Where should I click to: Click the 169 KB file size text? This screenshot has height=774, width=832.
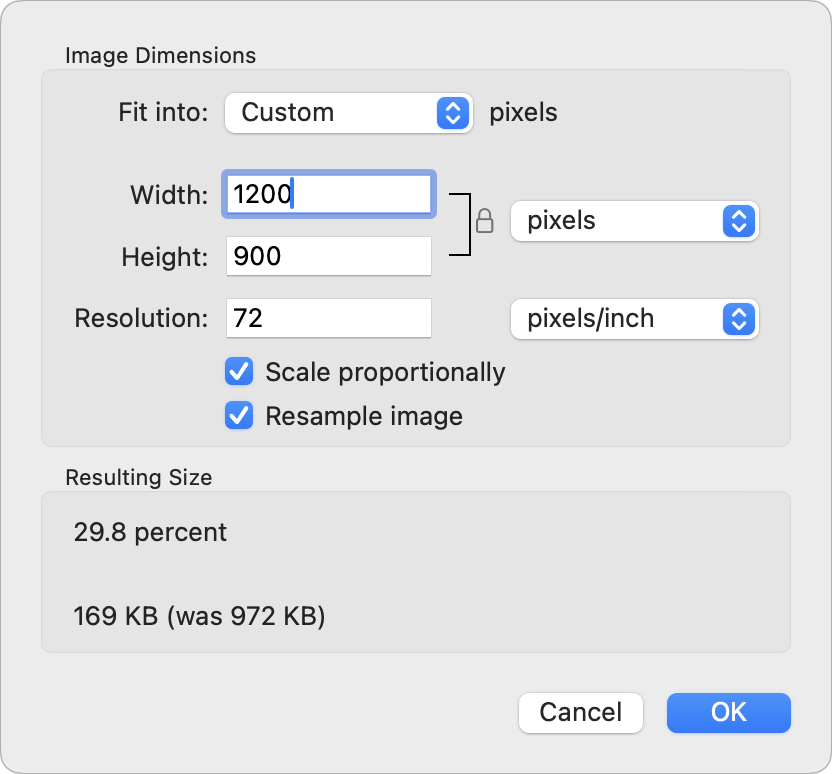[x=199, y=616]
